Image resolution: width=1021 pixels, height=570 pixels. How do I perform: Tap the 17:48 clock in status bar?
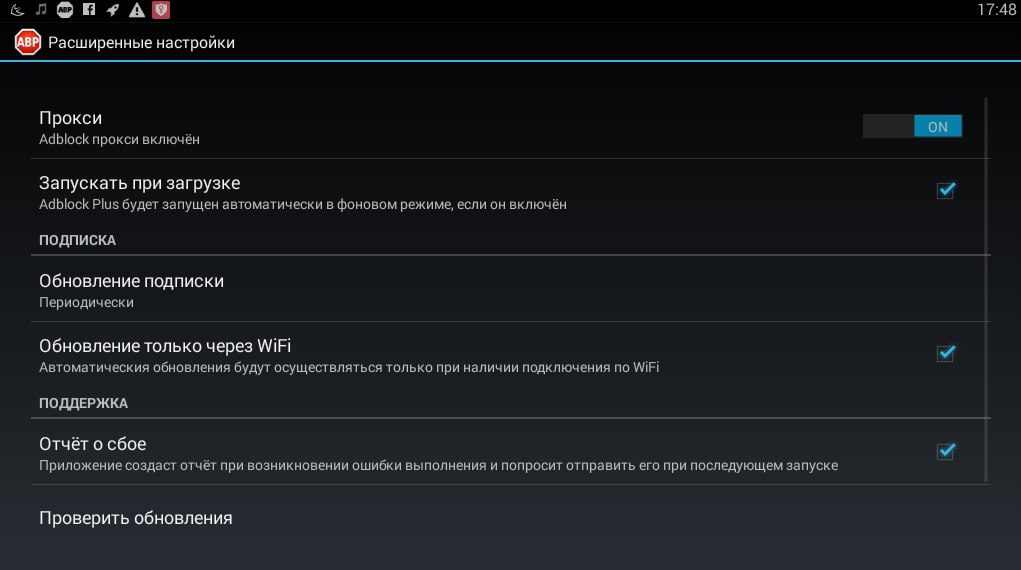click(x=994, y=10)
